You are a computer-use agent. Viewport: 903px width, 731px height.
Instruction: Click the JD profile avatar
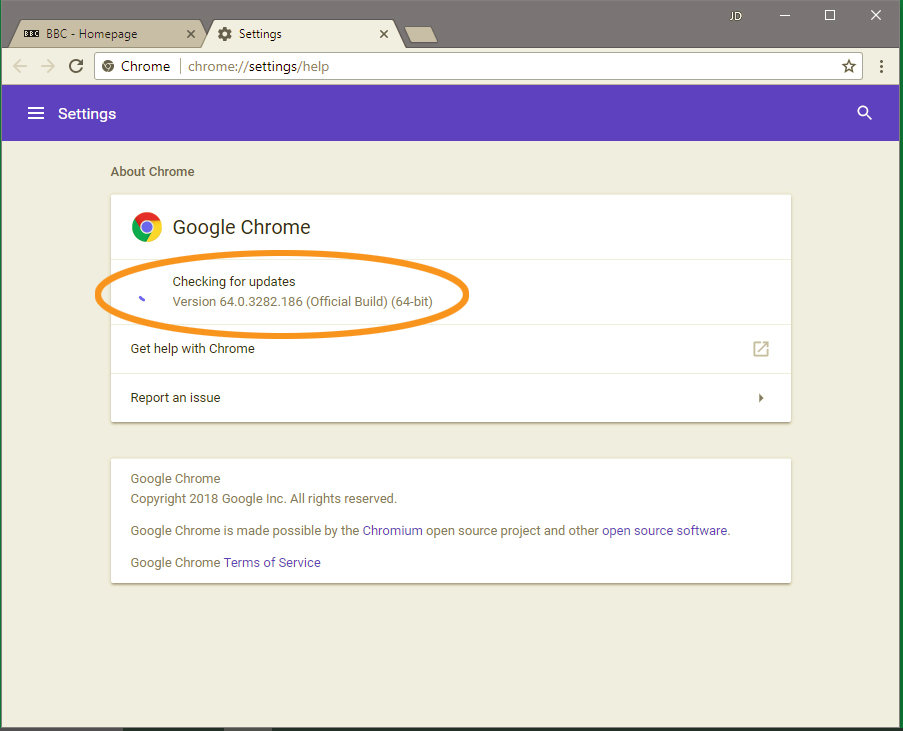coord(735,16)
